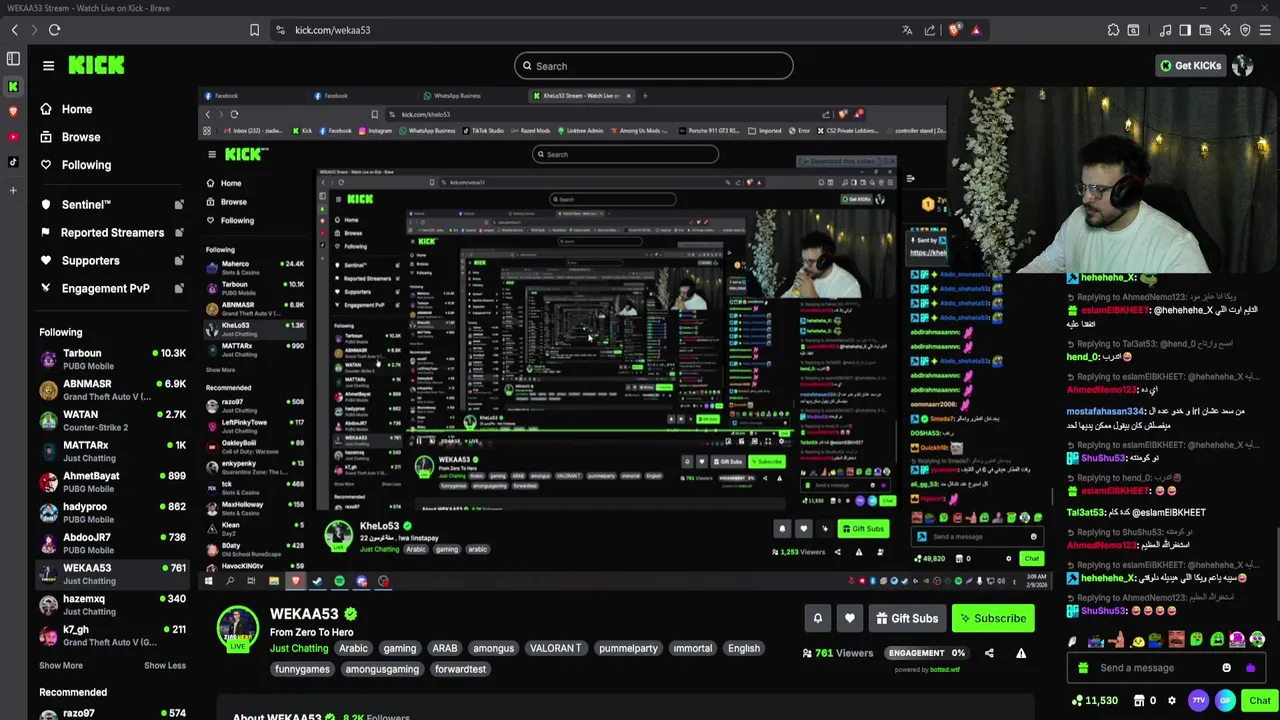This screenshot has height=720, width=1280.
Task: Report stream with warning triangle icon
Action: tap(1021, 653)
